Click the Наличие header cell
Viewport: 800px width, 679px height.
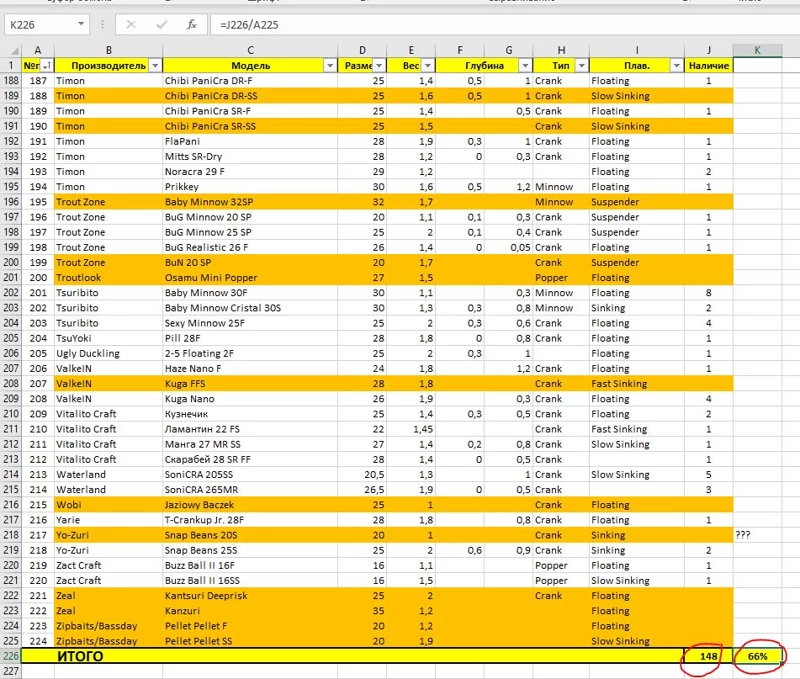point(709,66)
